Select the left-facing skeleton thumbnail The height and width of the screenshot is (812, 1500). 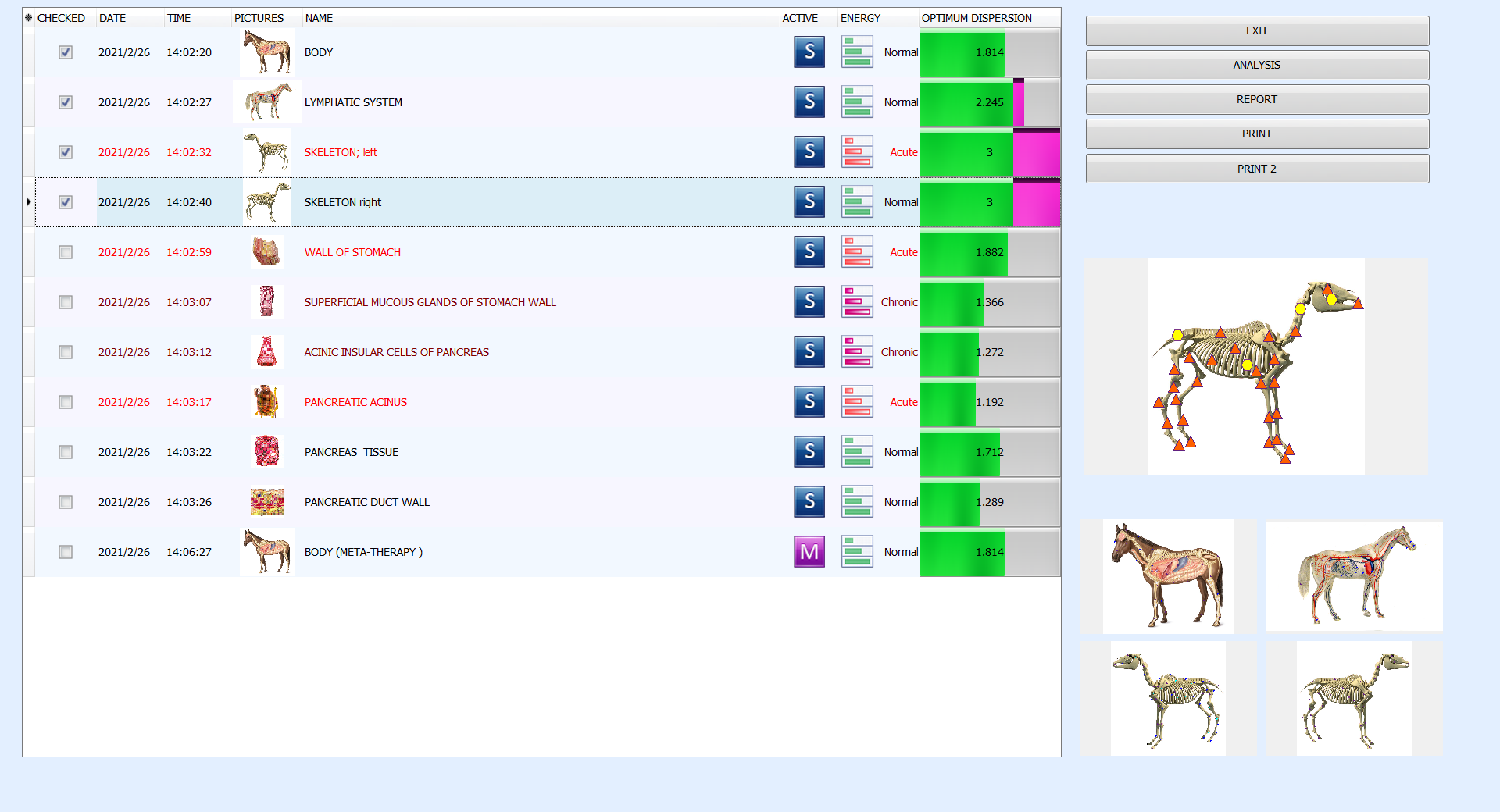1168,699
